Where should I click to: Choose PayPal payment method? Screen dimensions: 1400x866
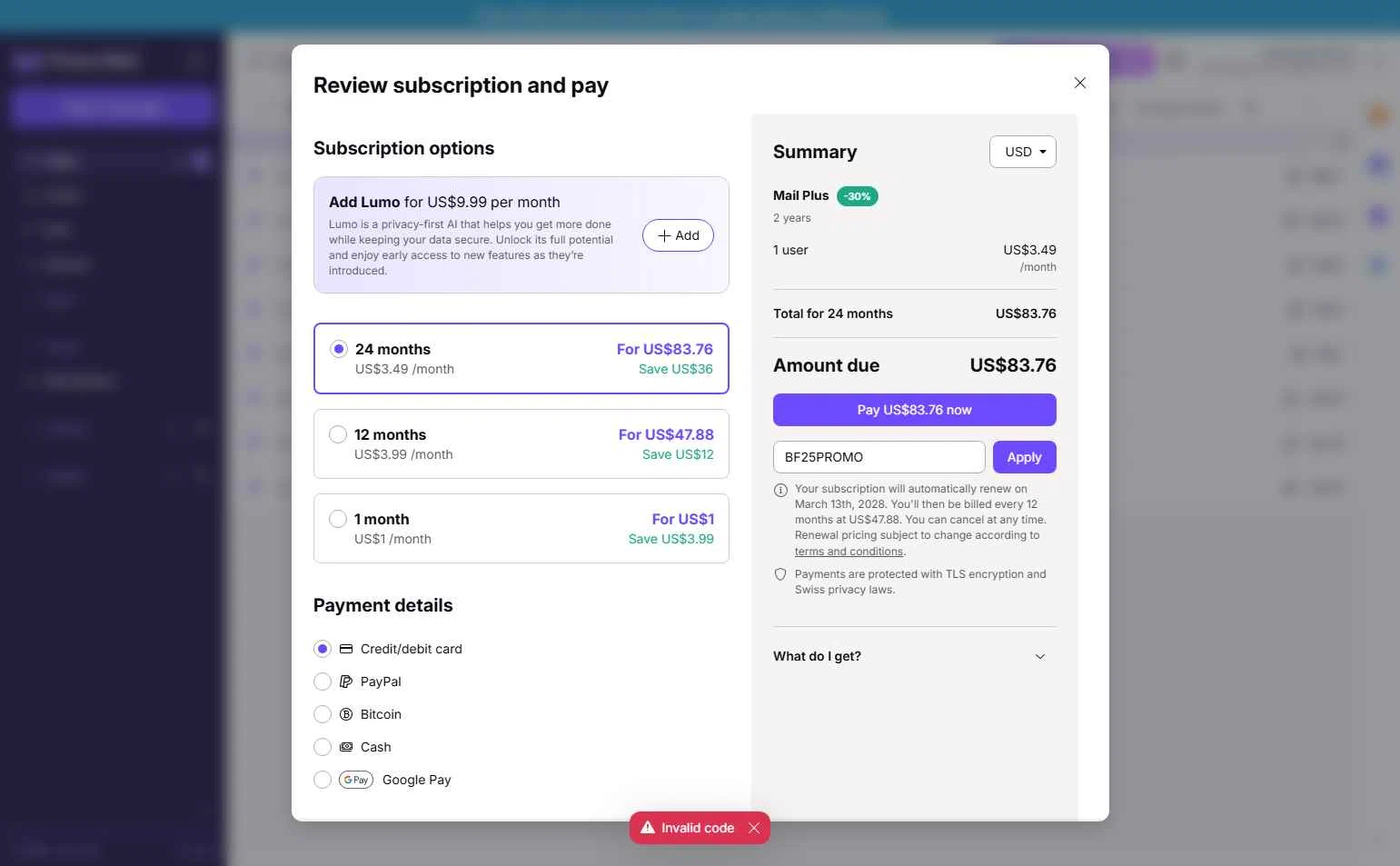[323, 682]
